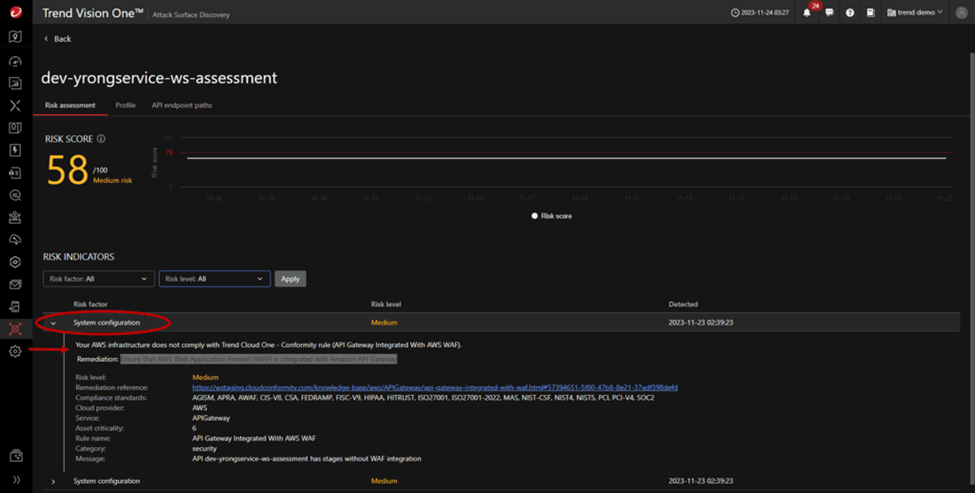Click the Trend Micro red logo icon
The image size is (975, 493).
coord(16,12)
